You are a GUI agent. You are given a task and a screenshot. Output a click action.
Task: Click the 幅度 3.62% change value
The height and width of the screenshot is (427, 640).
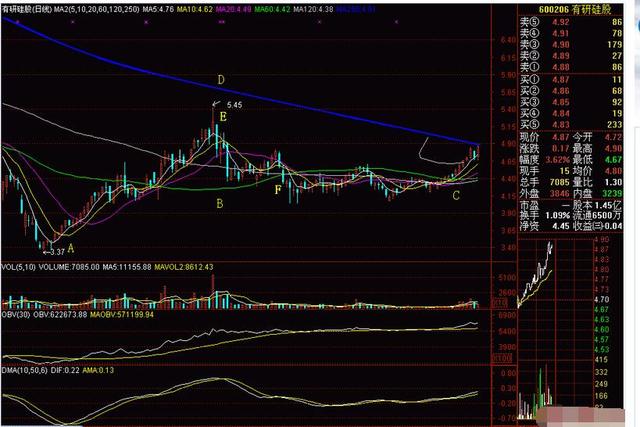(x=544, y=160)
